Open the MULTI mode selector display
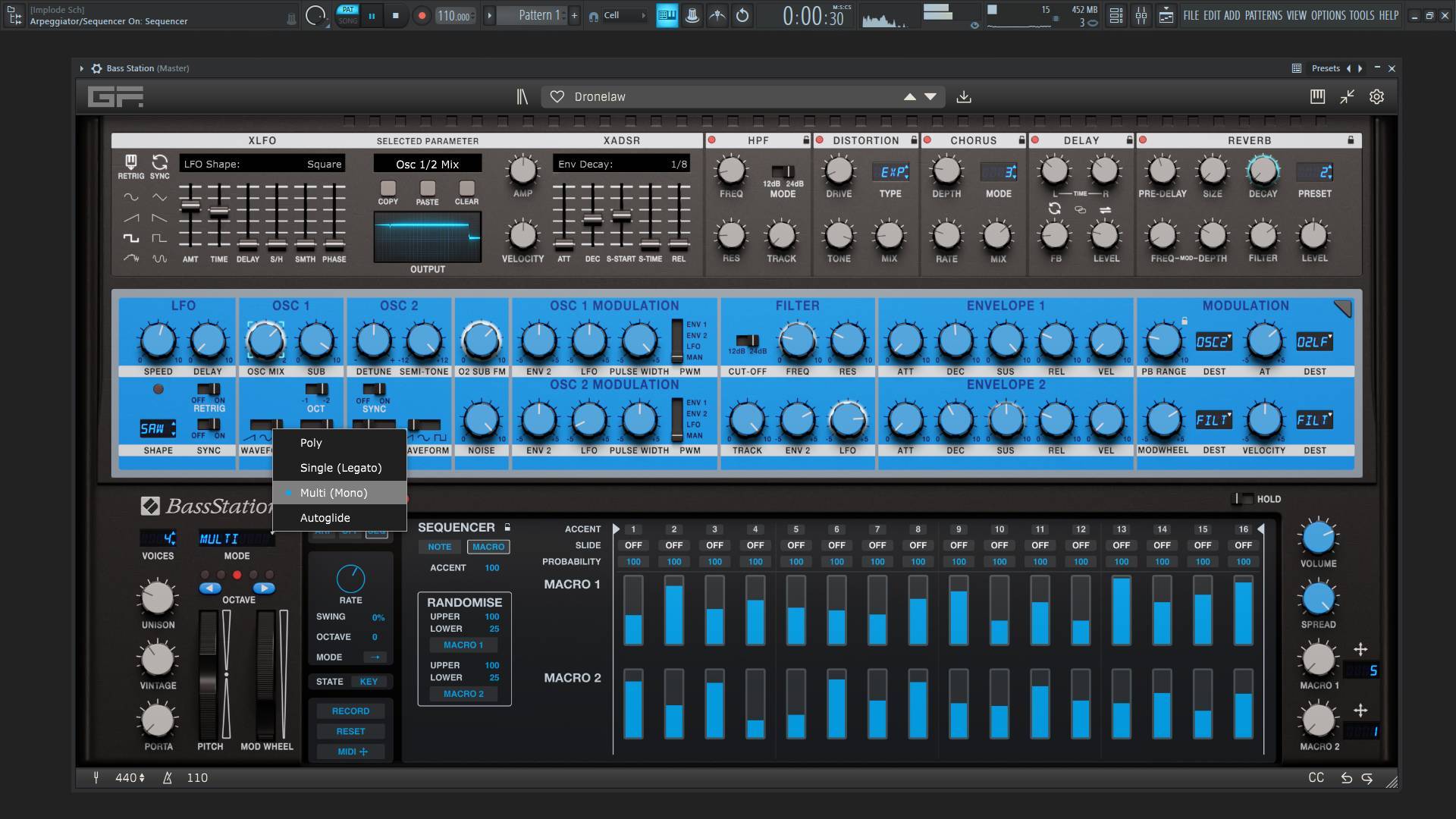Viewport: 1456px width, 819px height. [x=236, y=538]
